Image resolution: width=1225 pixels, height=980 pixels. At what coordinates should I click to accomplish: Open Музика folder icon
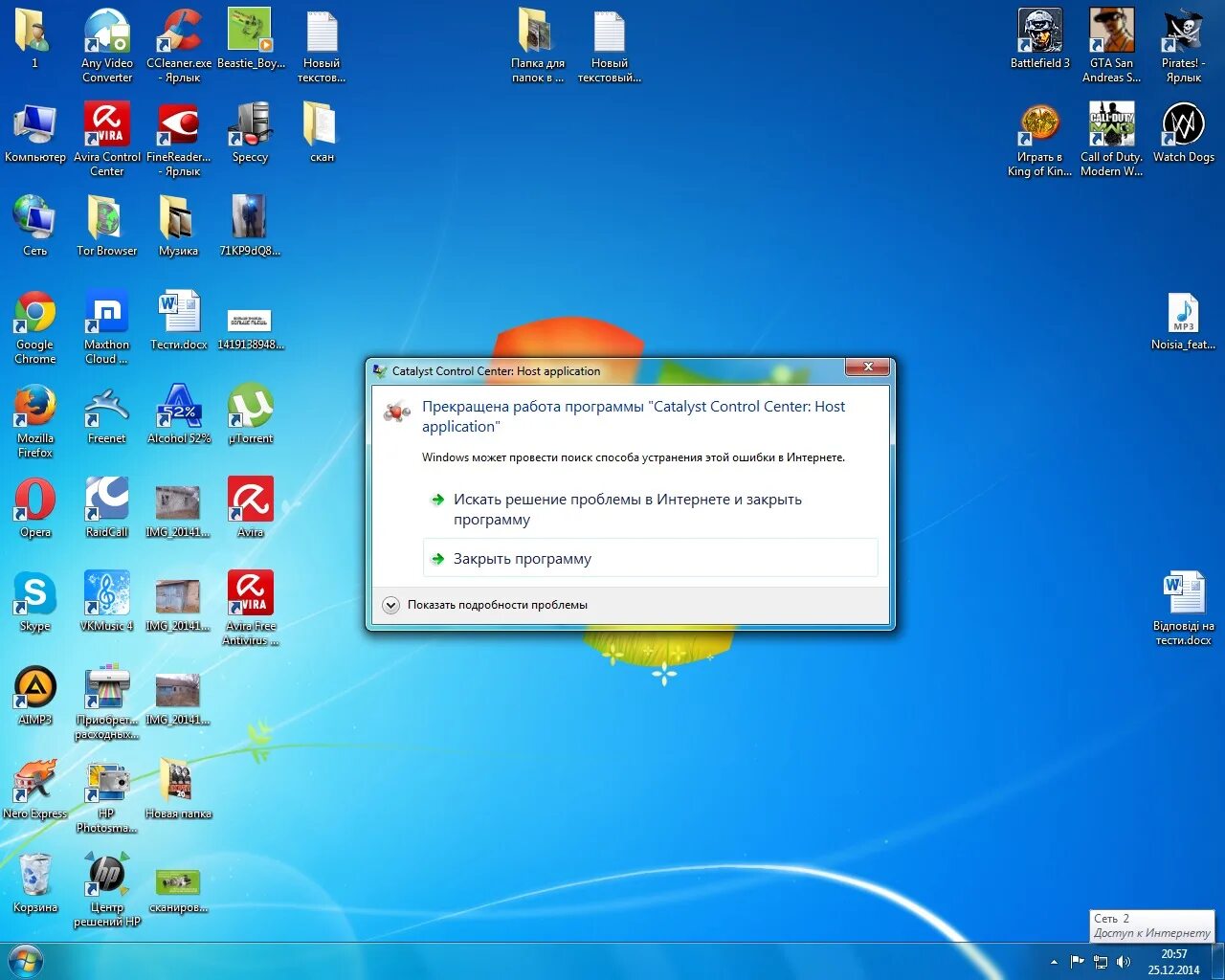coord(179,226)
